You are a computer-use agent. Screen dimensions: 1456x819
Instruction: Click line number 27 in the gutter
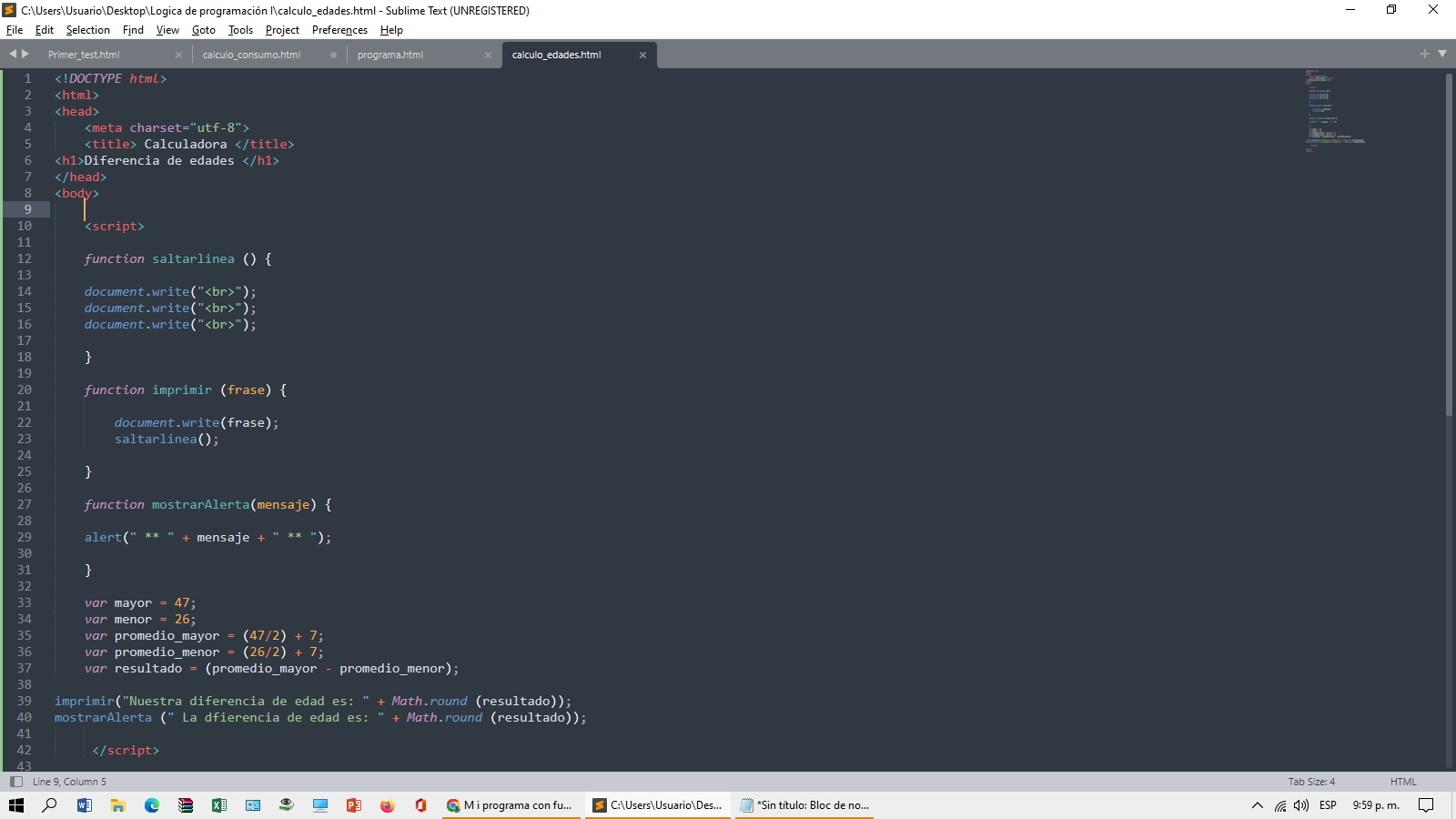point(24,504)
